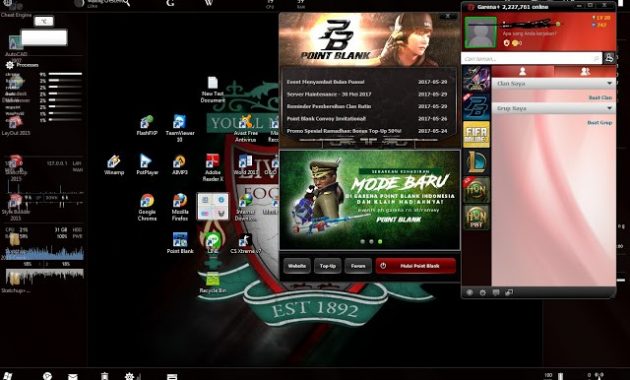
Task: Switch to the single-person friends tab
Action: [x=522, y=72]
